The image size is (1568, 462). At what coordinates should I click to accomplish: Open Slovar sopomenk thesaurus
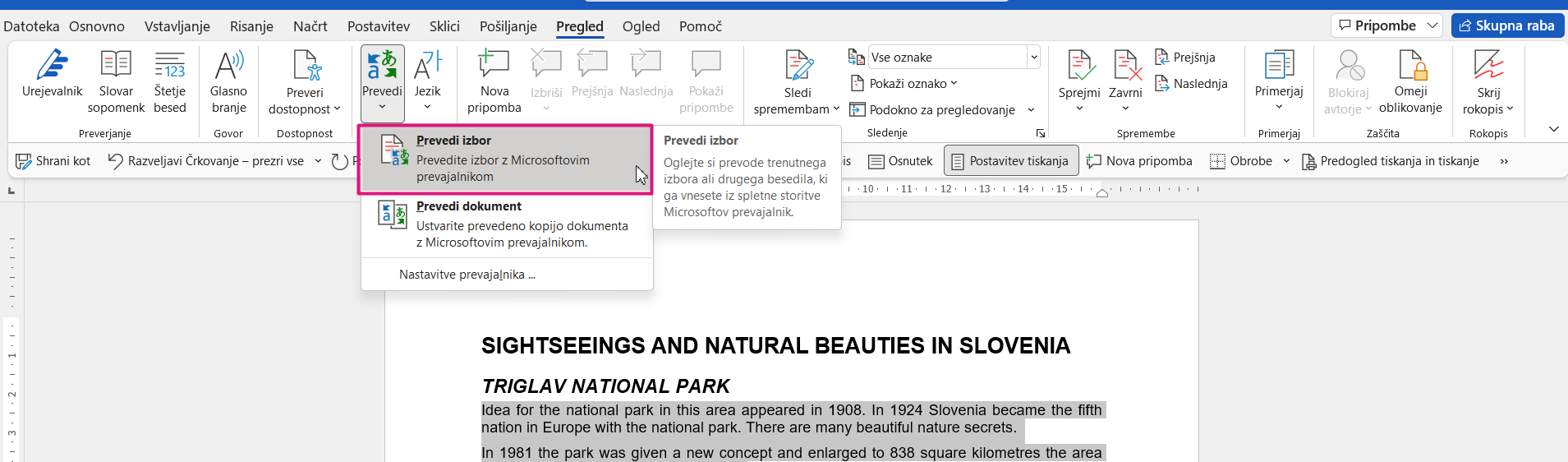pyautogui.click(x=116, y=82)
